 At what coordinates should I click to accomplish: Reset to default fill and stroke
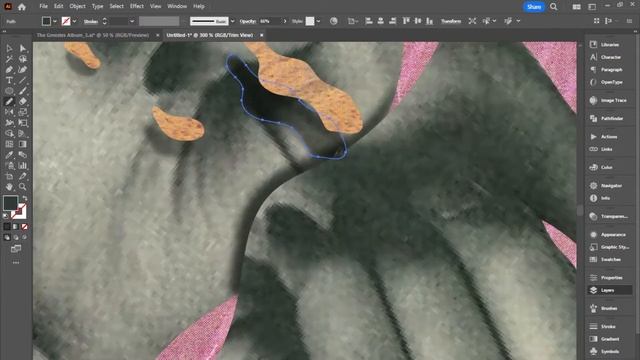pos(6,216)
